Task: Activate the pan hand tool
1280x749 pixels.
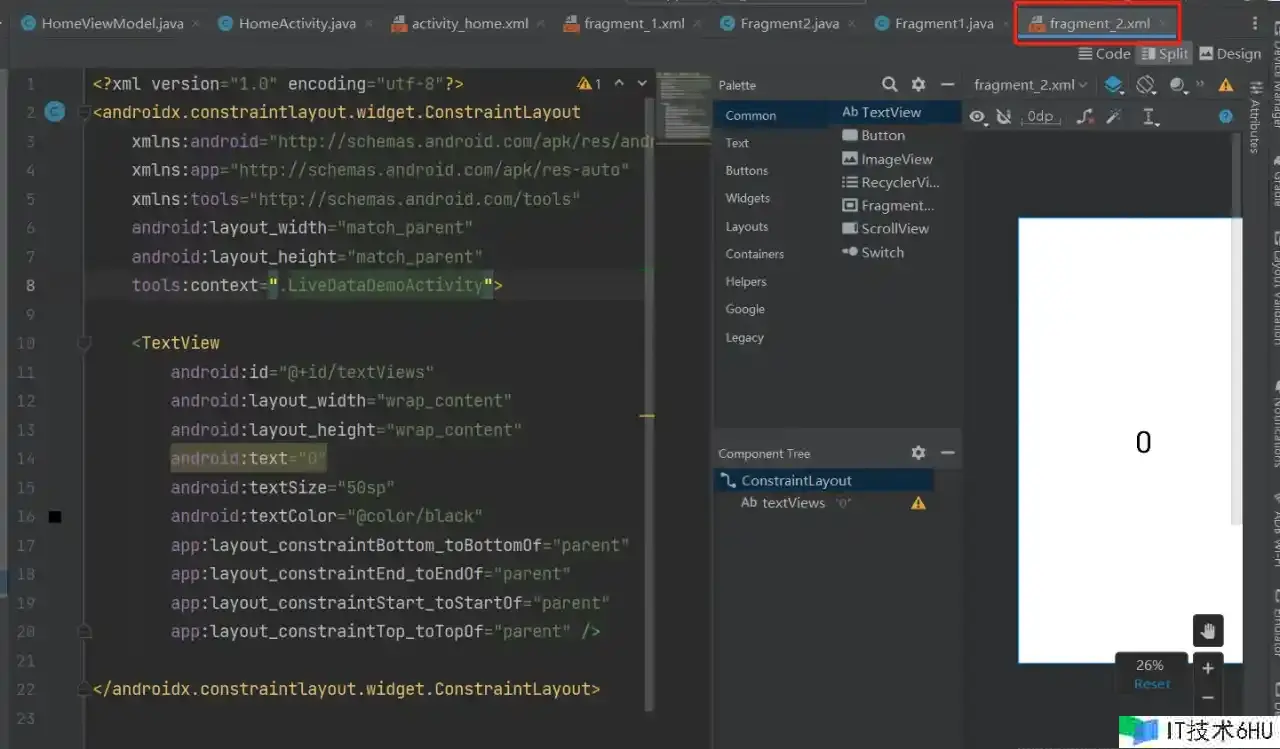Action: (1208, 630)
